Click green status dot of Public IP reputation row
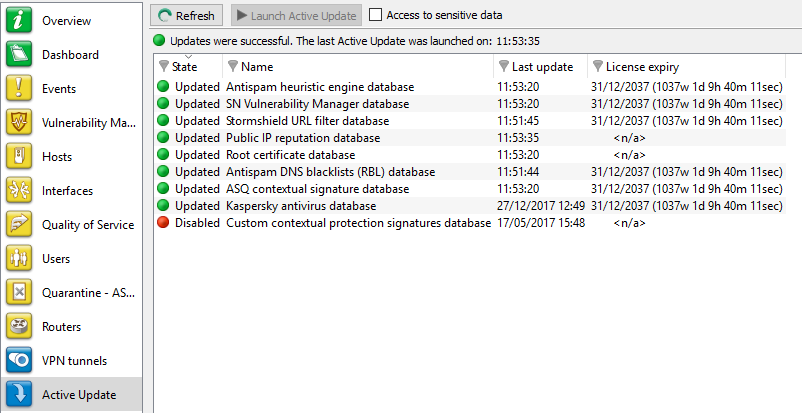 tap(163, 138)
